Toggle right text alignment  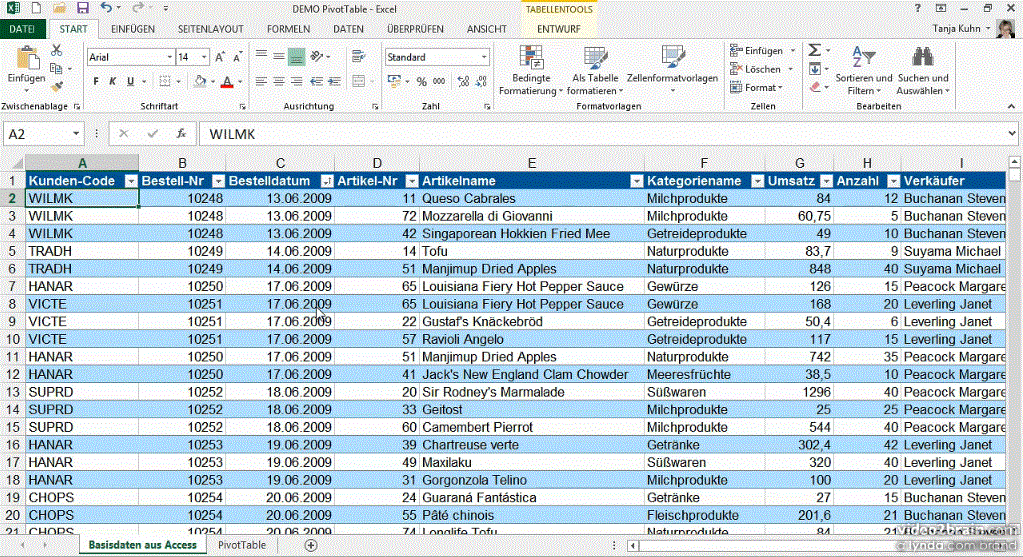coord(296,82)
